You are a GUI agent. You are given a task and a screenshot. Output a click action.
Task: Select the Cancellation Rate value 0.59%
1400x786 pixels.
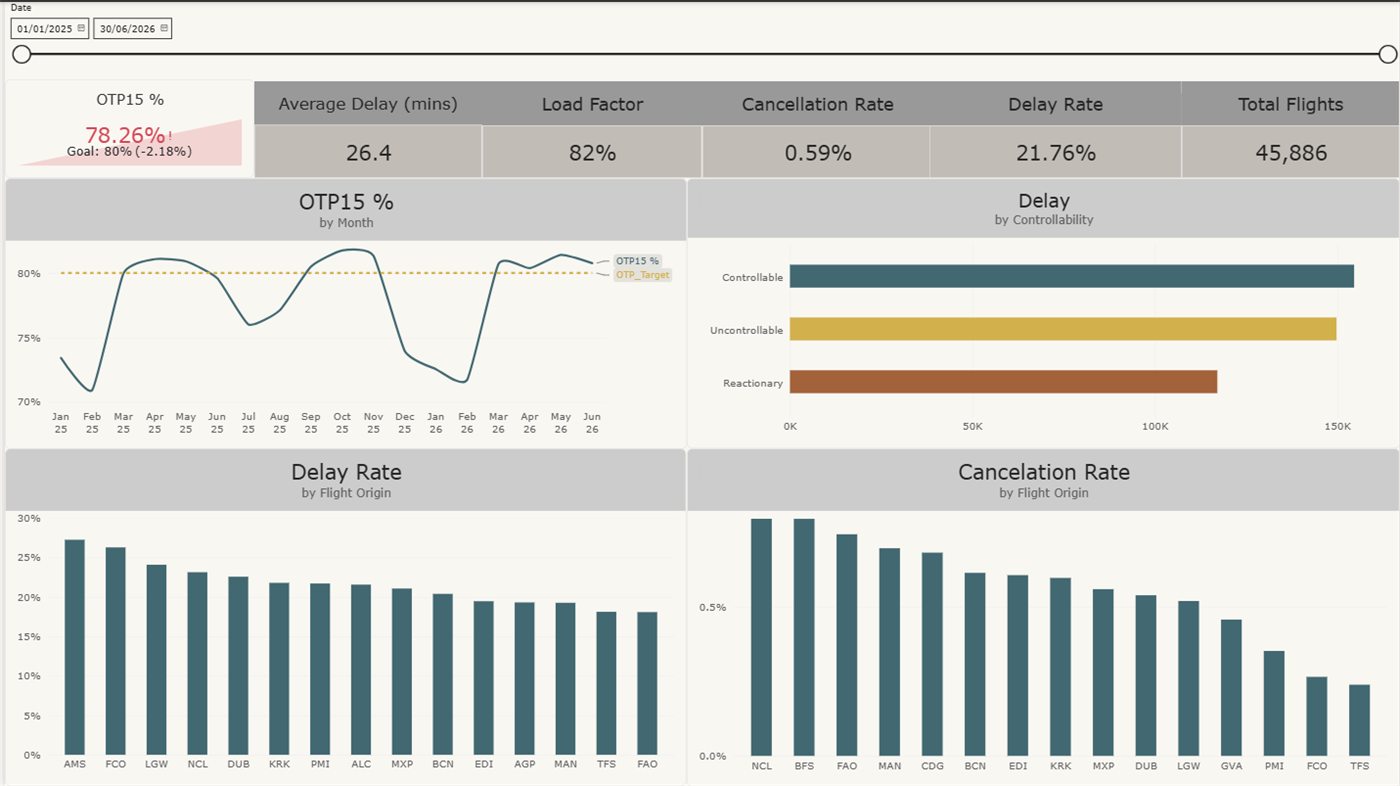coord(817,153)
